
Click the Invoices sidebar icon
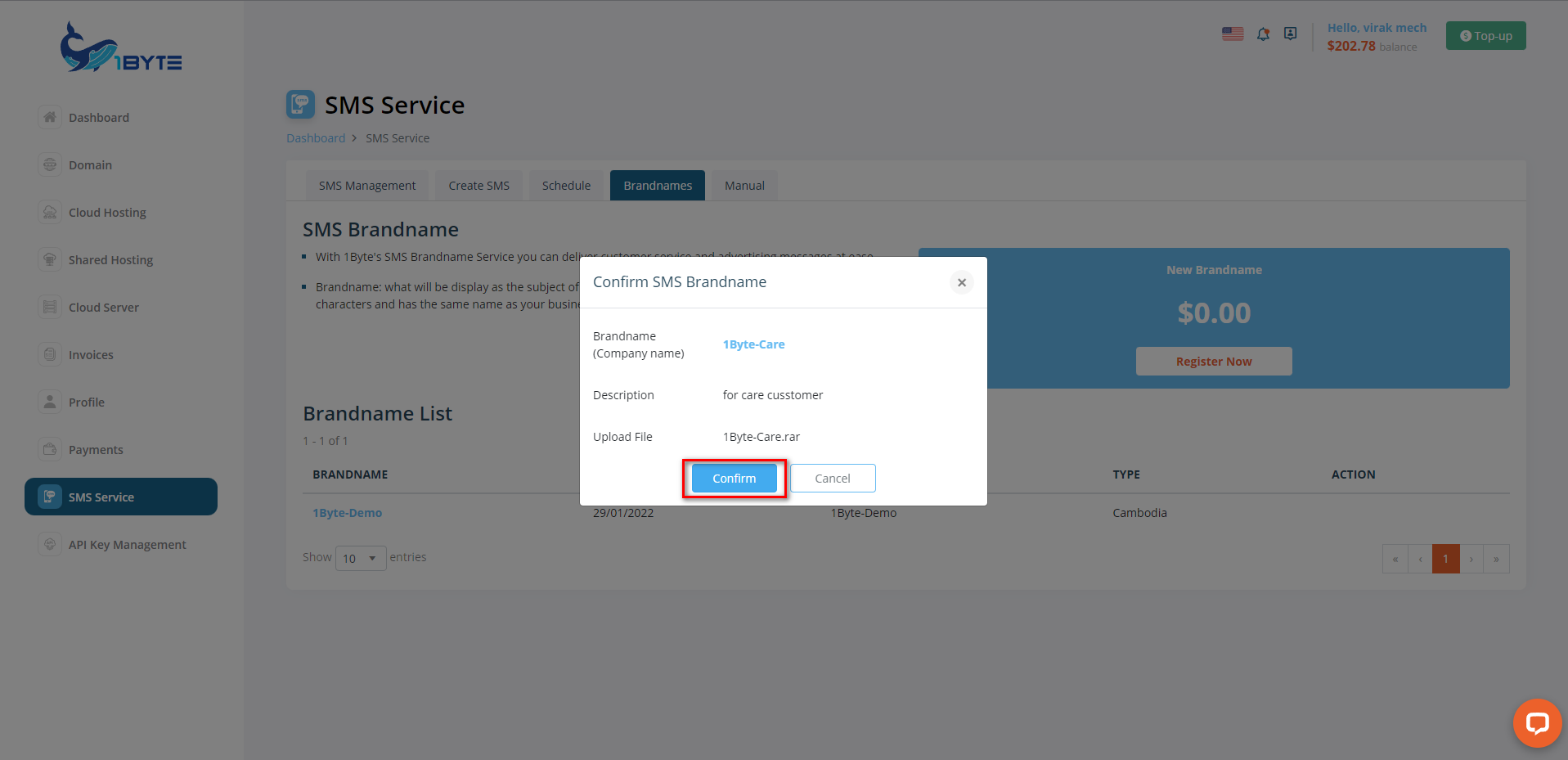pos(50,354)
